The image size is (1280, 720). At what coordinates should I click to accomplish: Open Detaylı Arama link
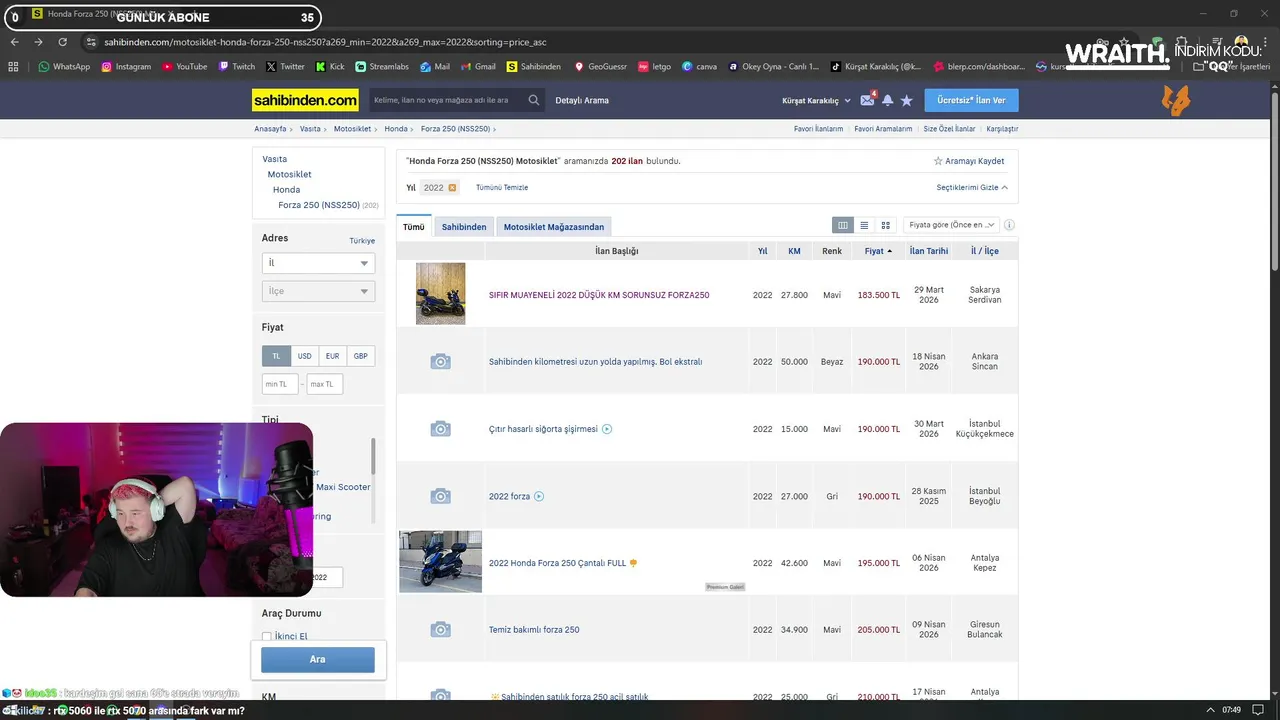pos(582,100)
